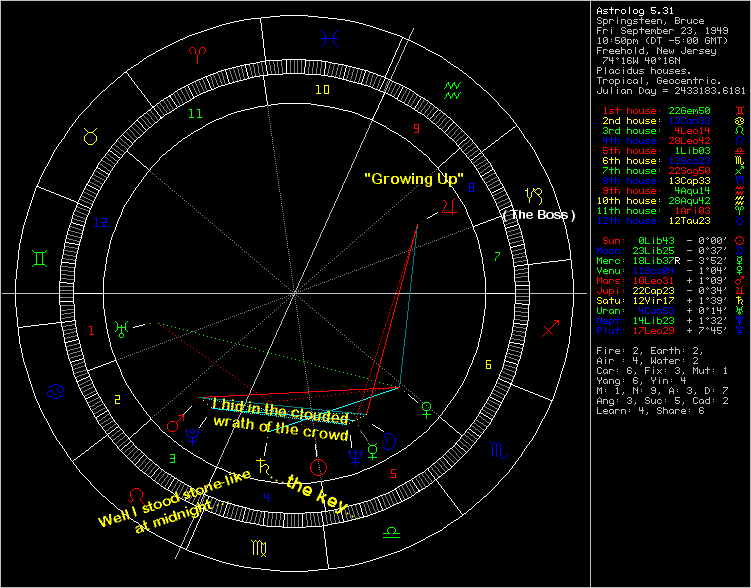Click the blue Neptune trident symbol inside the wheel
This screenshot has width=751, height=588.
click(355, 457)
